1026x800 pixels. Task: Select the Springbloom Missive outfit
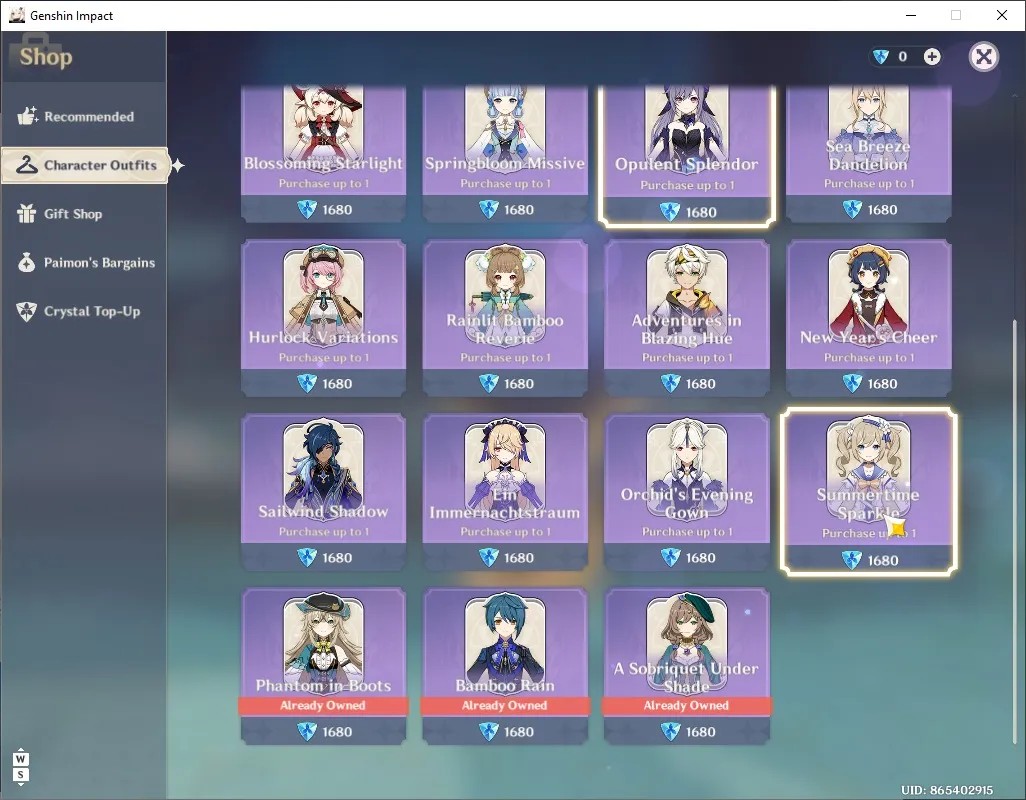click(504, 154)
